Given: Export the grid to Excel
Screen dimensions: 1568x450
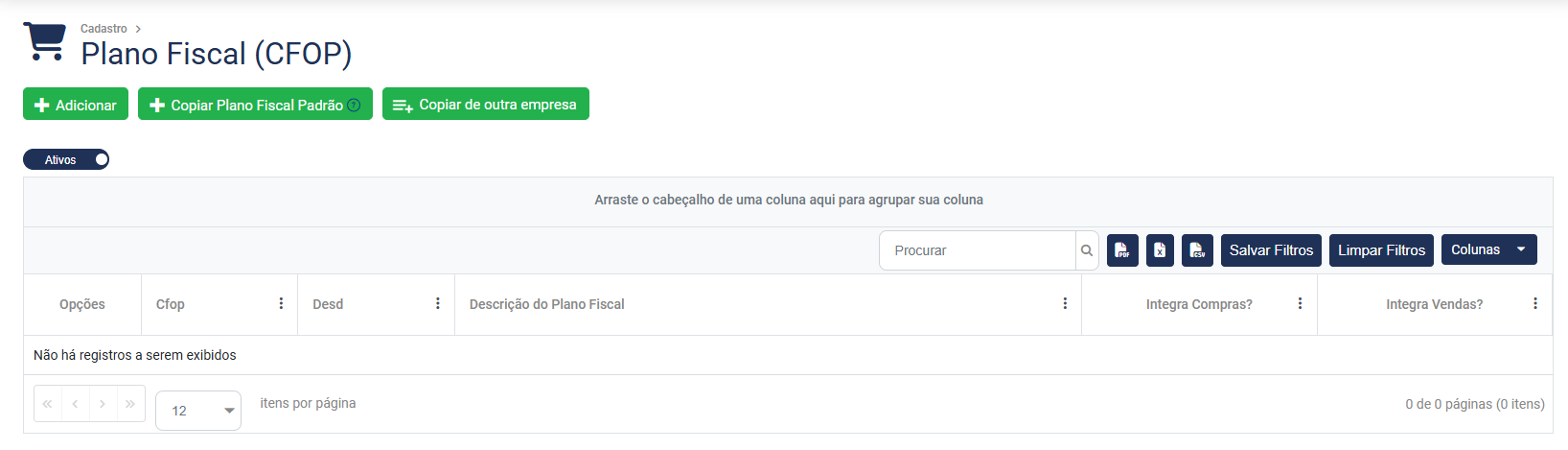Looking at the screenshot, I should pyautogui.click(x=1160, y=250).
